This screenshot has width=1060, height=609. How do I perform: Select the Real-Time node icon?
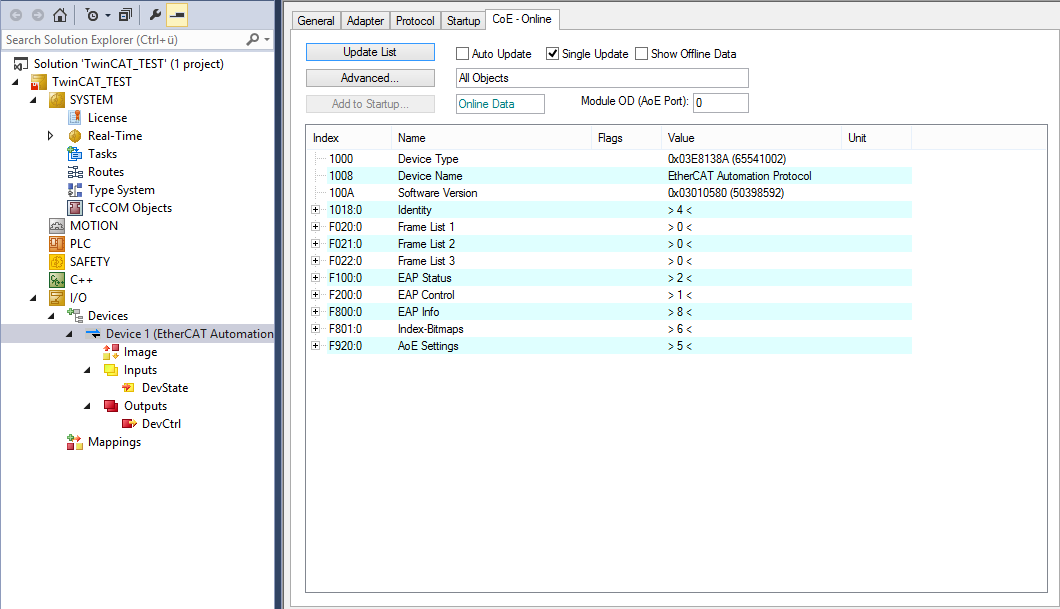75,136
